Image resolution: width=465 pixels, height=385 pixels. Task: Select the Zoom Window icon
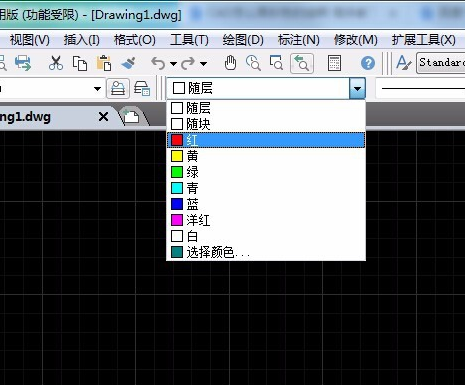pos(277,63)
